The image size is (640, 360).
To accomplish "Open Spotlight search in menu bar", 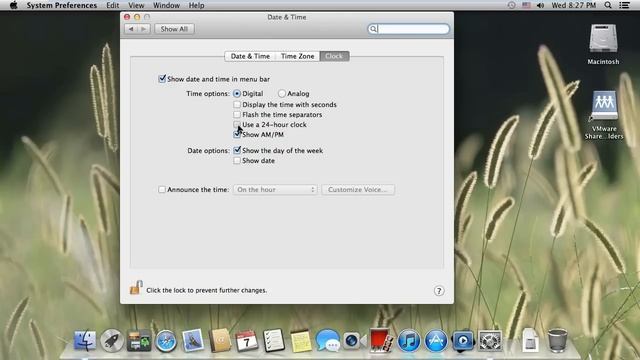I will (x=608, y=5).
